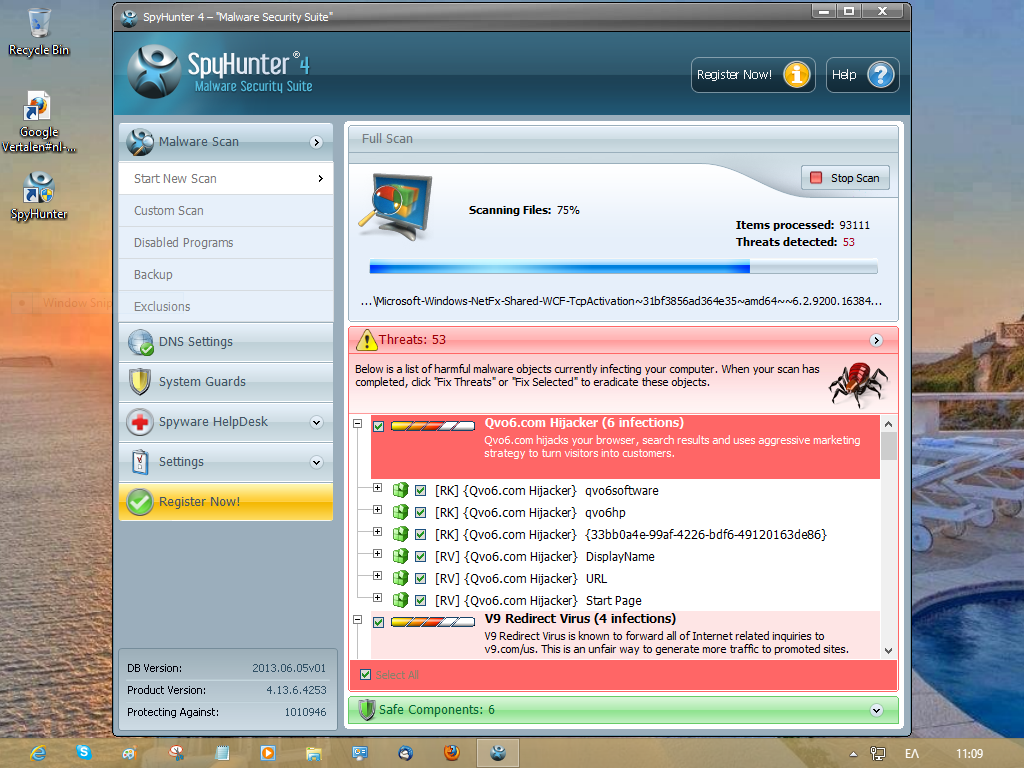Expand the Spyware HelpDesk section chevron

[317, 422]
